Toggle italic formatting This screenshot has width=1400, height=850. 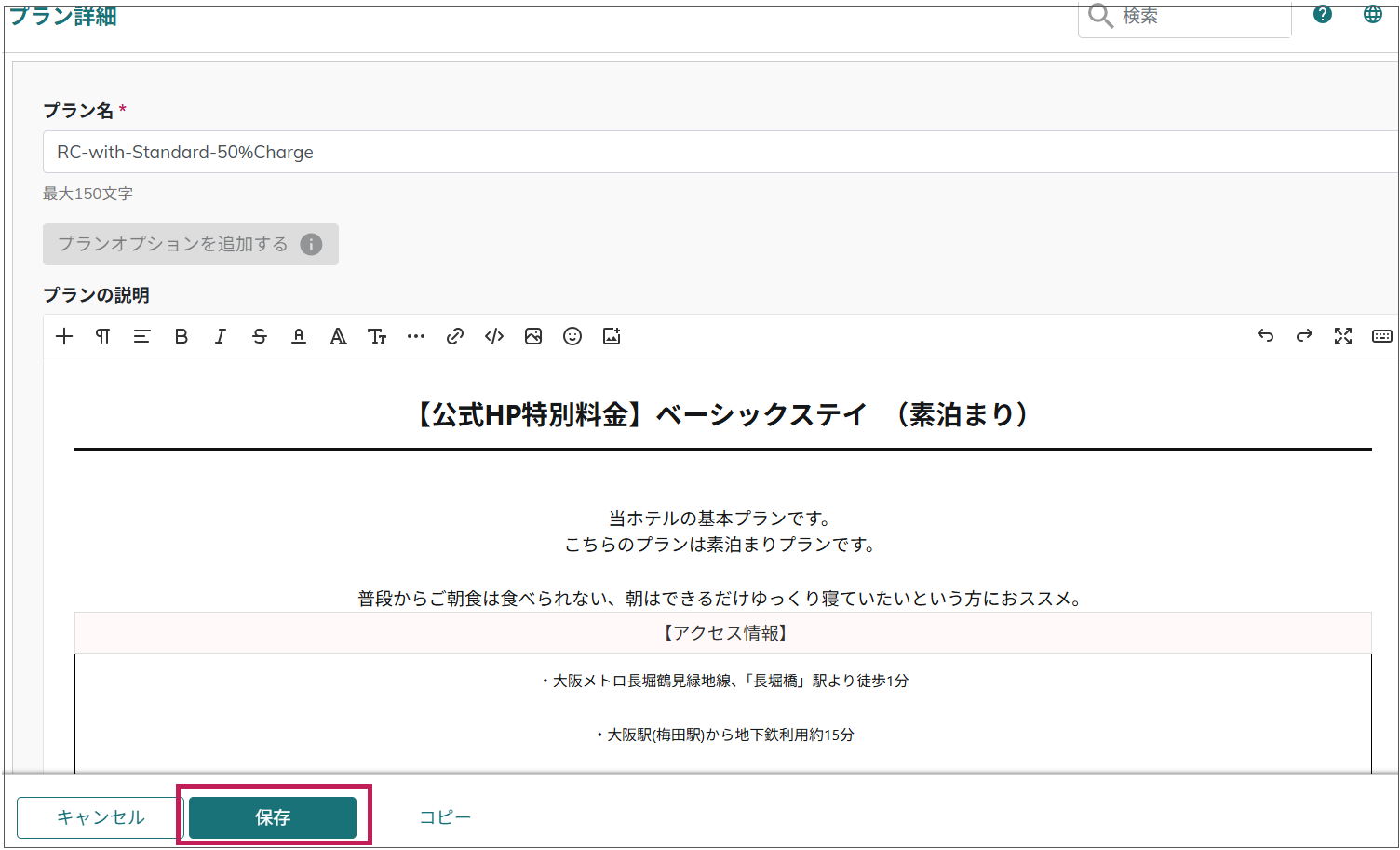click(221, 336)
